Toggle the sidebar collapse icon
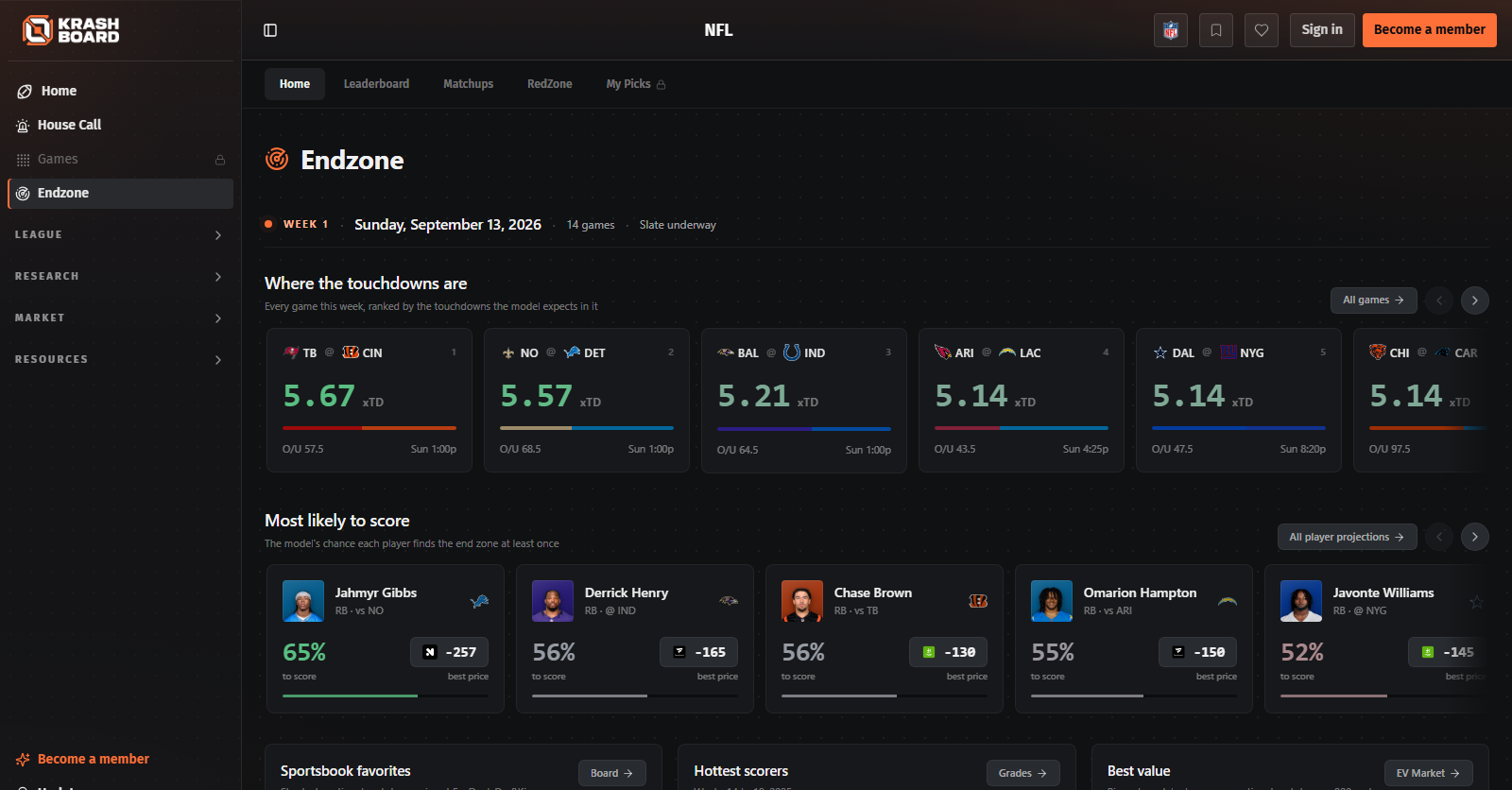The width and height of the screenshot is (1512, 790). coord(270,30)
